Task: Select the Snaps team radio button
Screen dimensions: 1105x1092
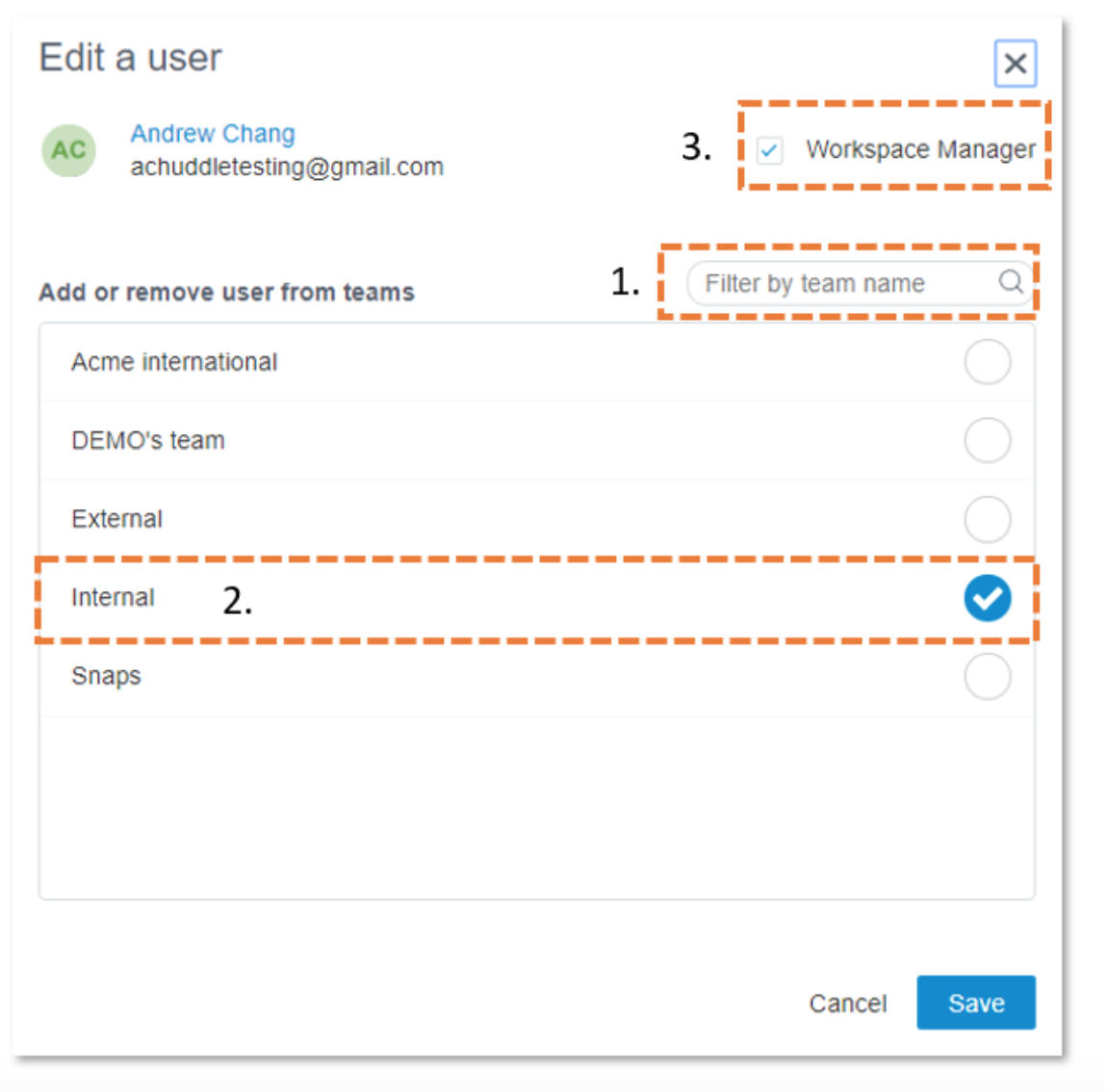Action: click(988, 676)
